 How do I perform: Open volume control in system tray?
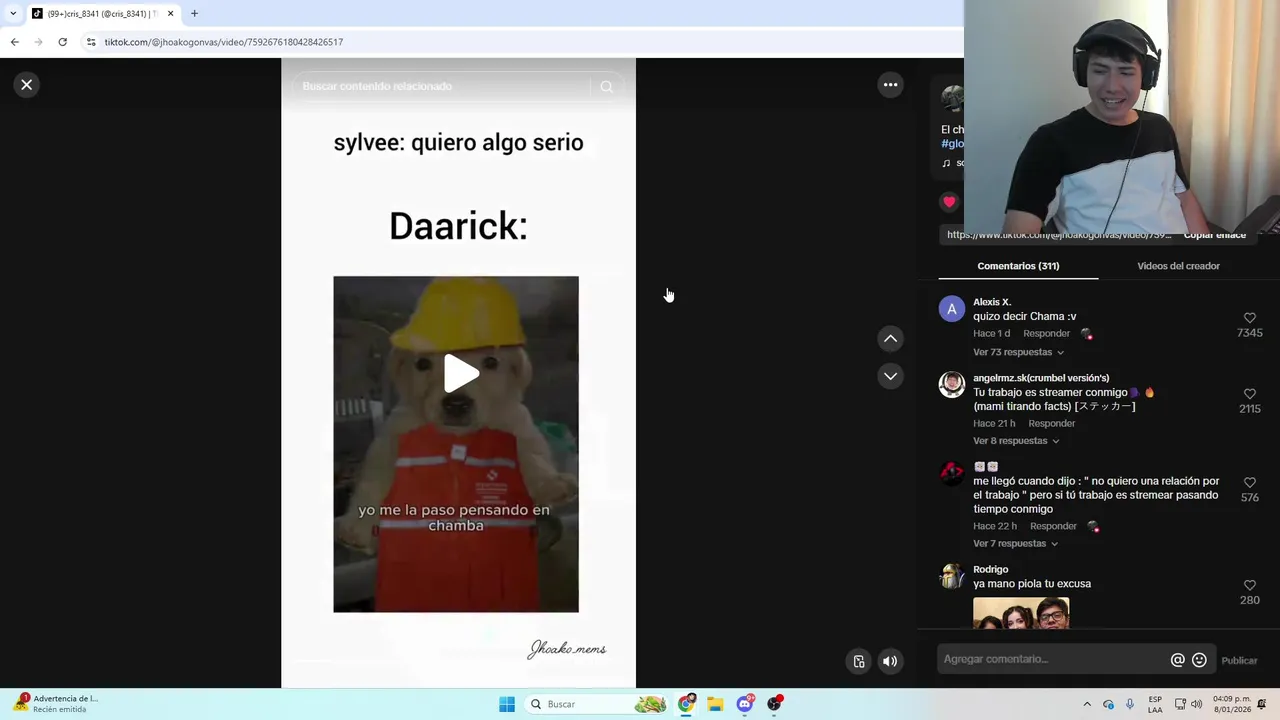(1197, 704)
